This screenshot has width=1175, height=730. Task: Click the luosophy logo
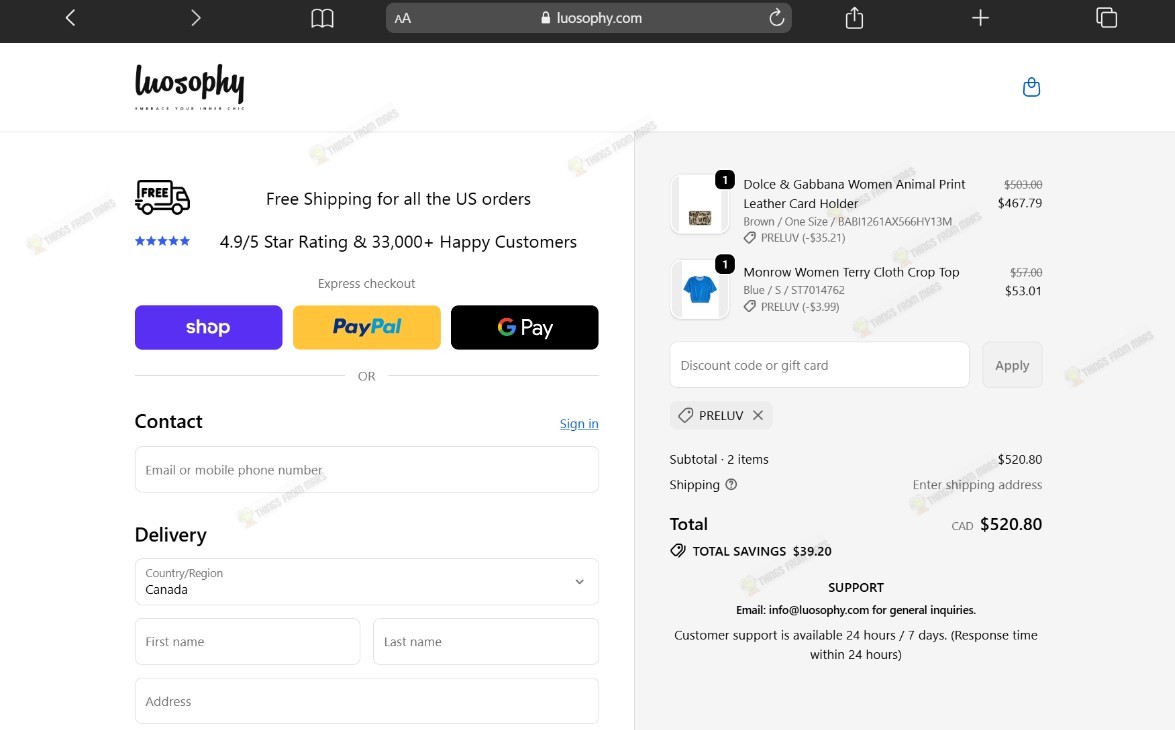pyautogui.click(x=190, y=87)
